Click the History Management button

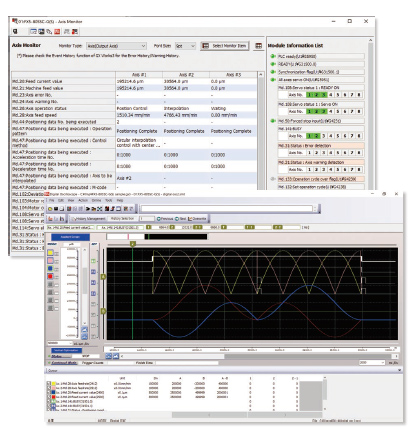click(x=88, y=219)
